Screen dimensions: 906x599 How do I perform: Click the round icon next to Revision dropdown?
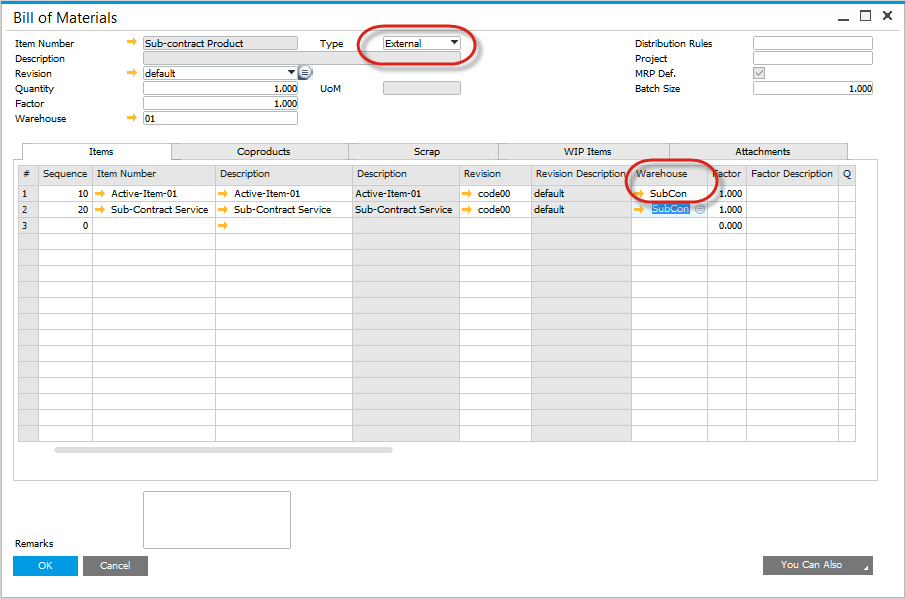coord(305,73)
